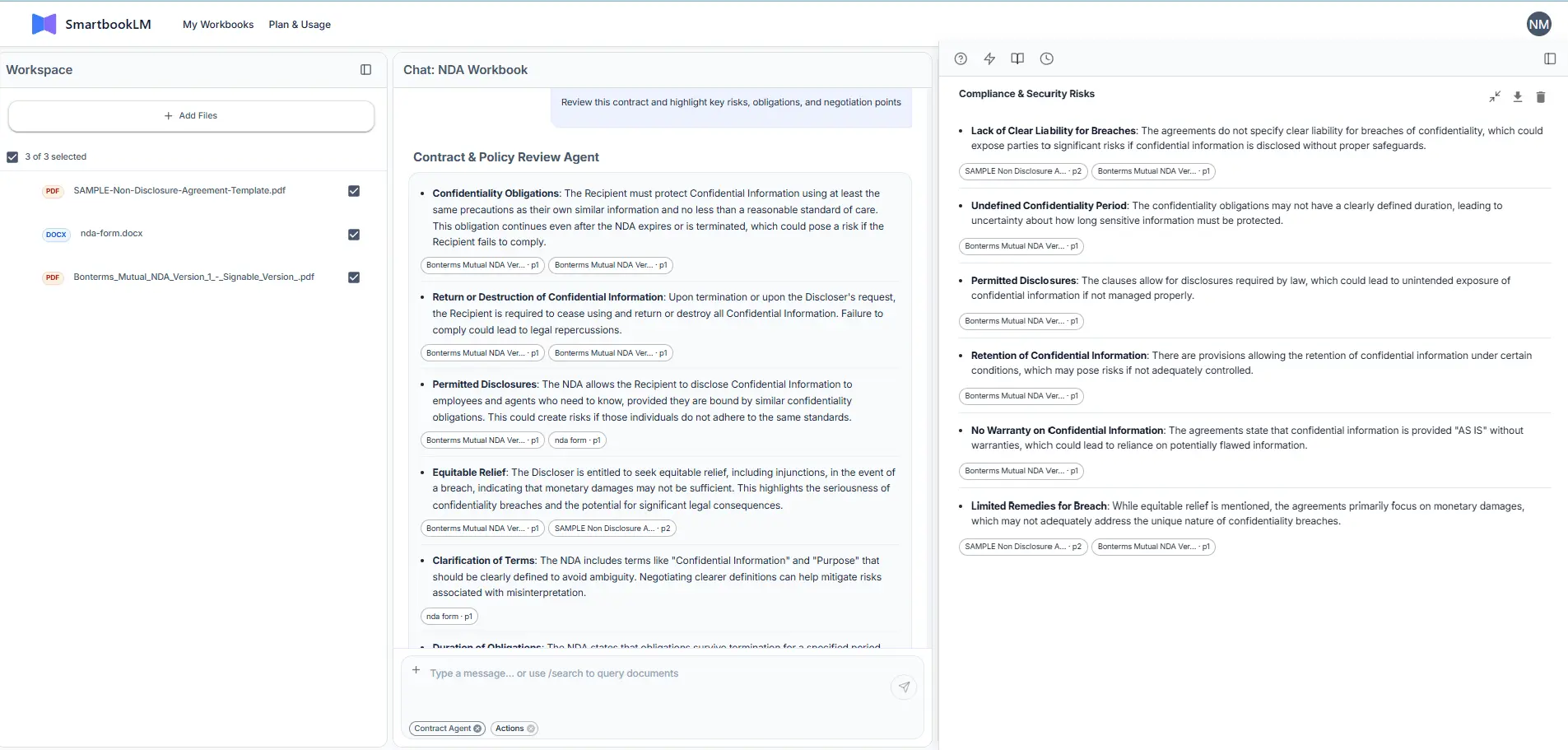The image size is (1568, 750).
Task: Open nda form citation under Permitted Disclosures in chat
Action: tap(578, 440)
